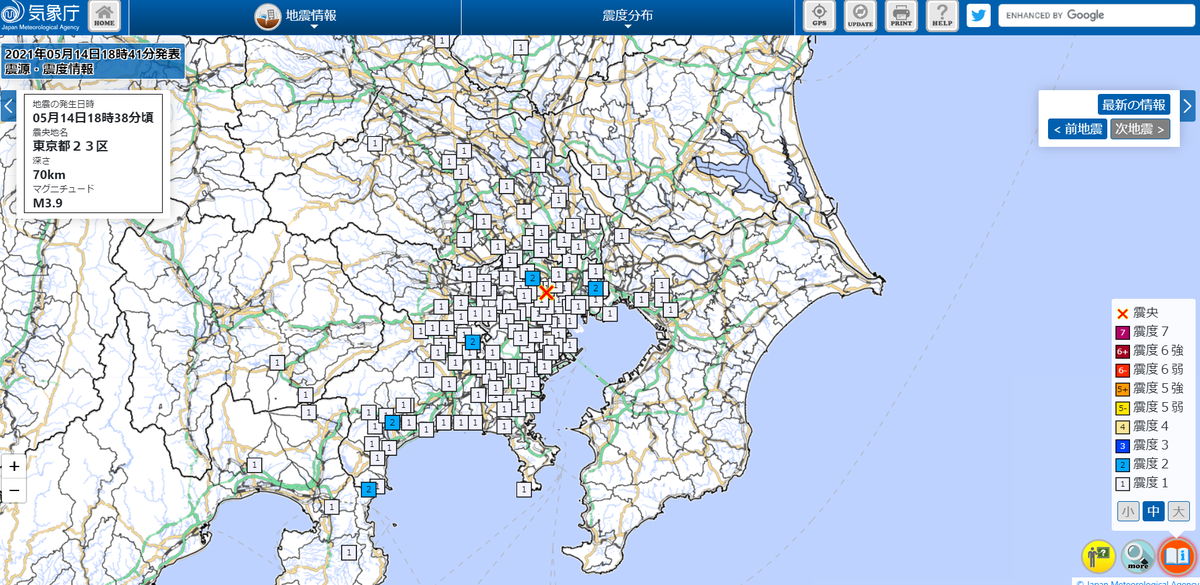Image resolution: width=1200 pixels, height=585 pixels.
Task: Click the 震度1 white legend icon
Action: [1123, 484]
